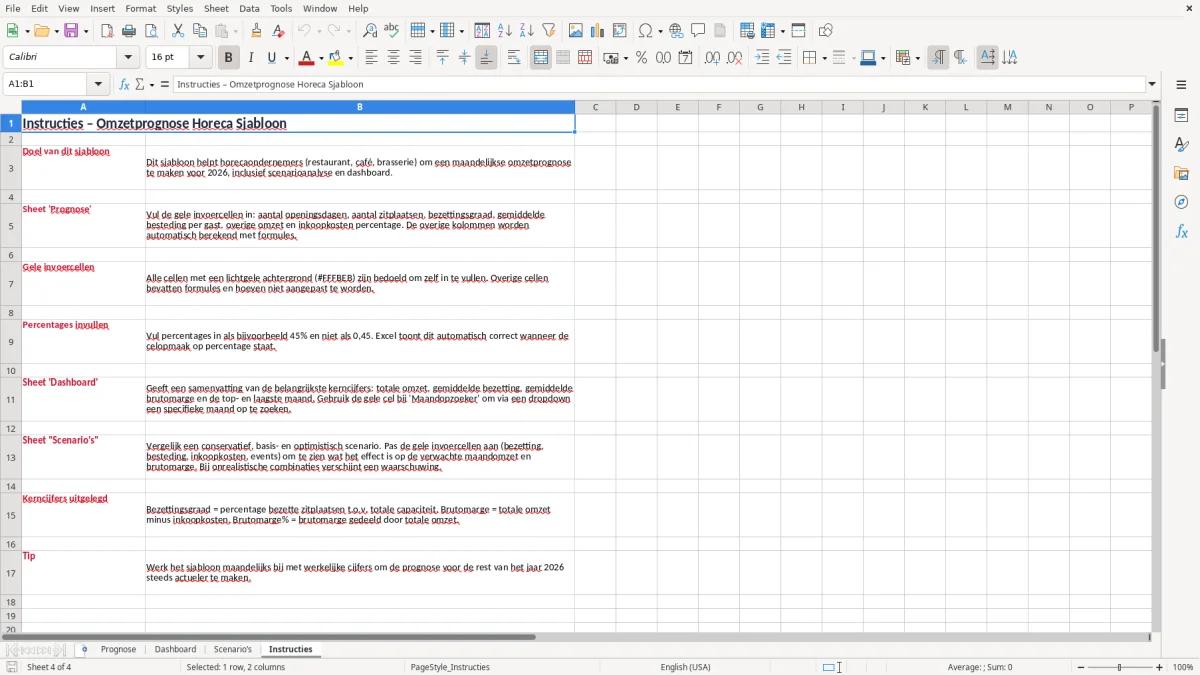Click the Insert Hyperlink globe icon

point(676,31)
